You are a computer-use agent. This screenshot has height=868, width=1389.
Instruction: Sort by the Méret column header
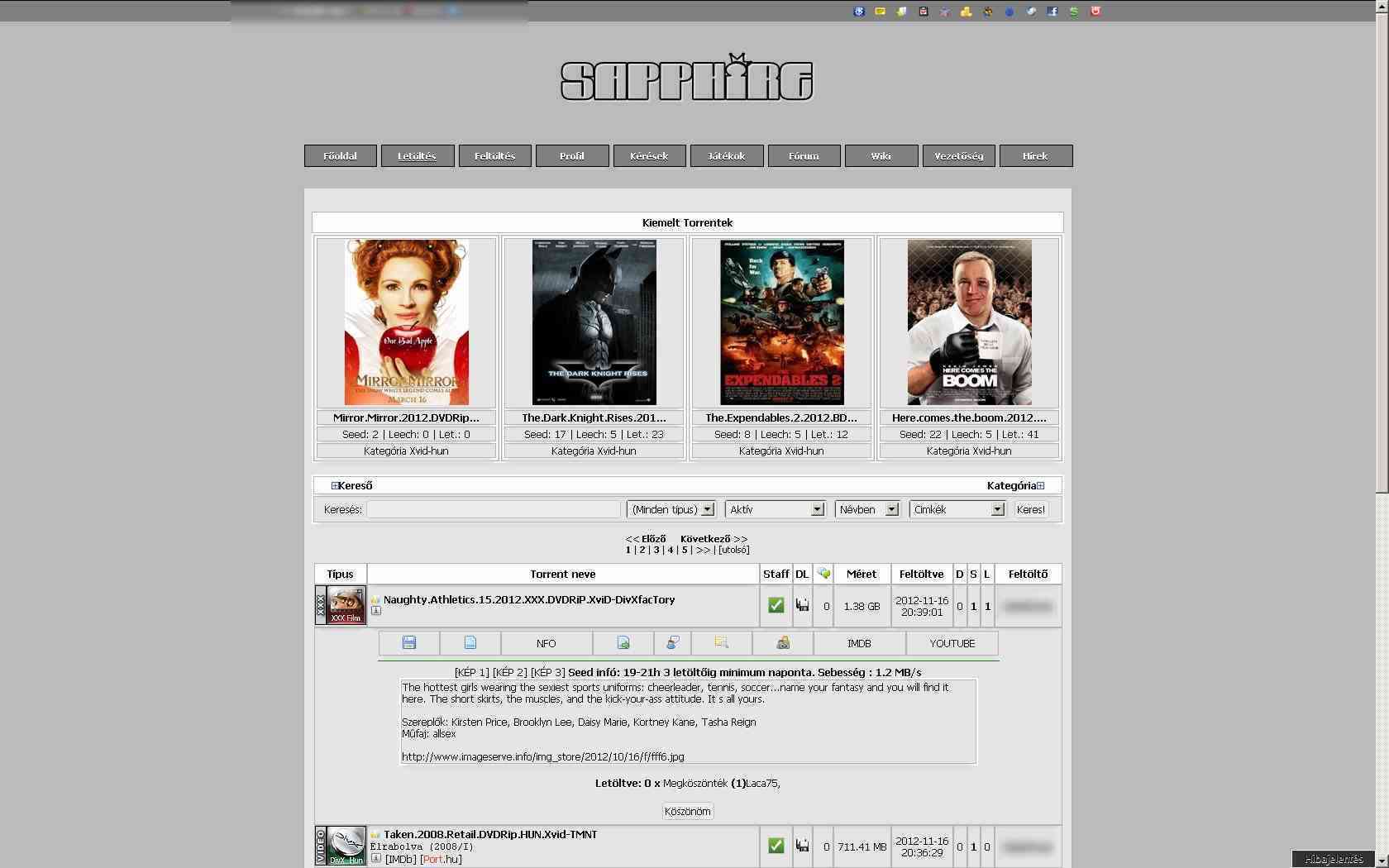862,574
